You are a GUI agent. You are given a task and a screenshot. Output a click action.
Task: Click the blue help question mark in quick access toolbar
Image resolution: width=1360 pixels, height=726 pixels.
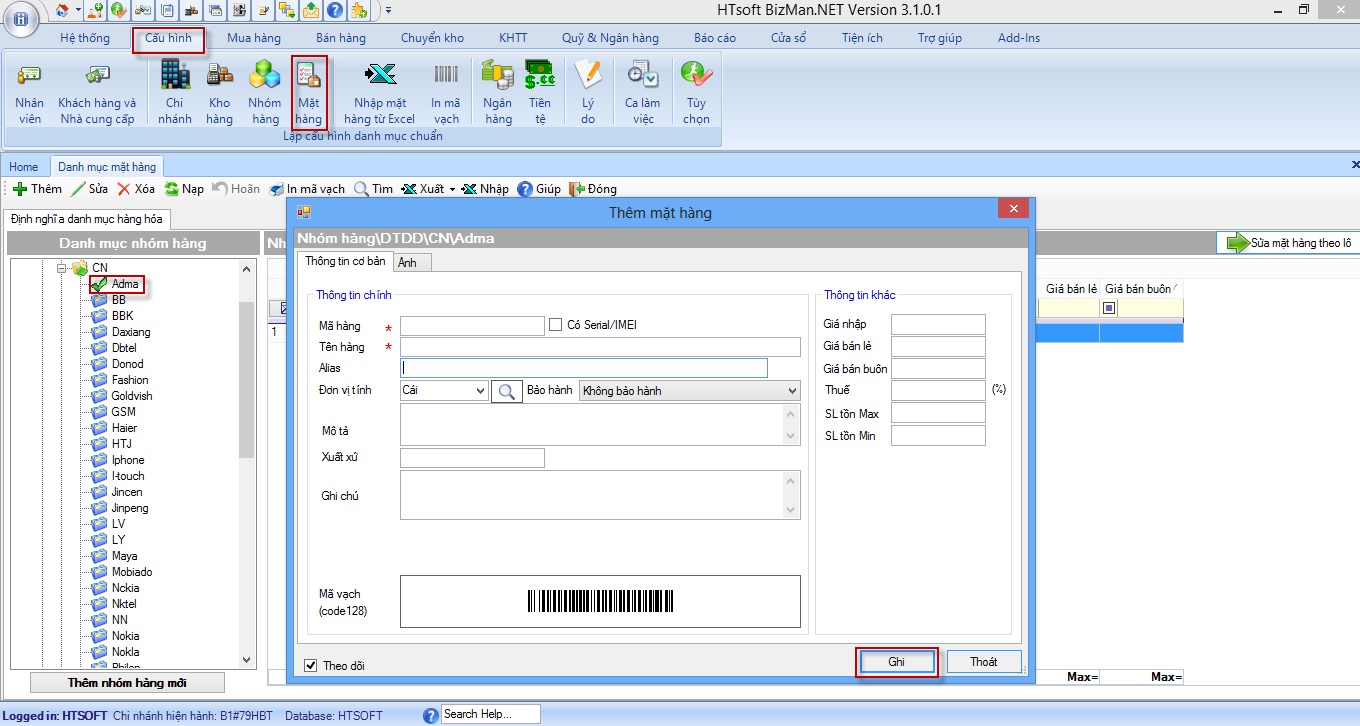pos(335,11)
